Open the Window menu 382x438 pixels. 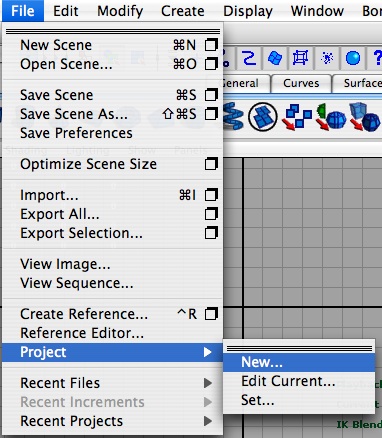point(317,11)
